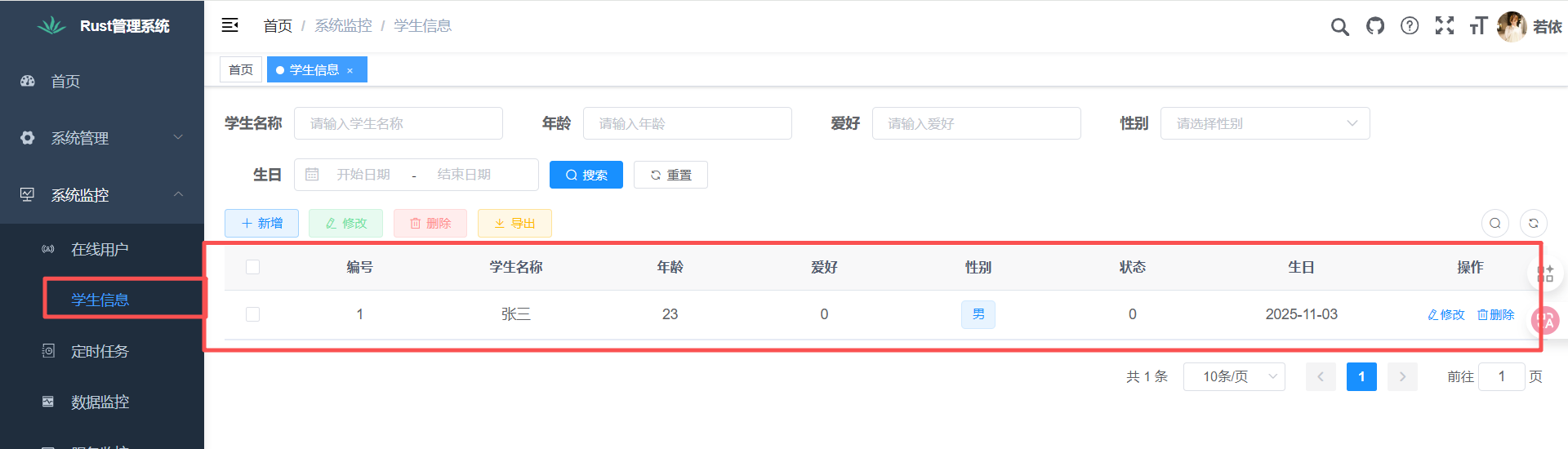This screenshot has width=1568, height=449.
Task: Open 定时任务 in the sidebar
Action: tap(100, 351)
